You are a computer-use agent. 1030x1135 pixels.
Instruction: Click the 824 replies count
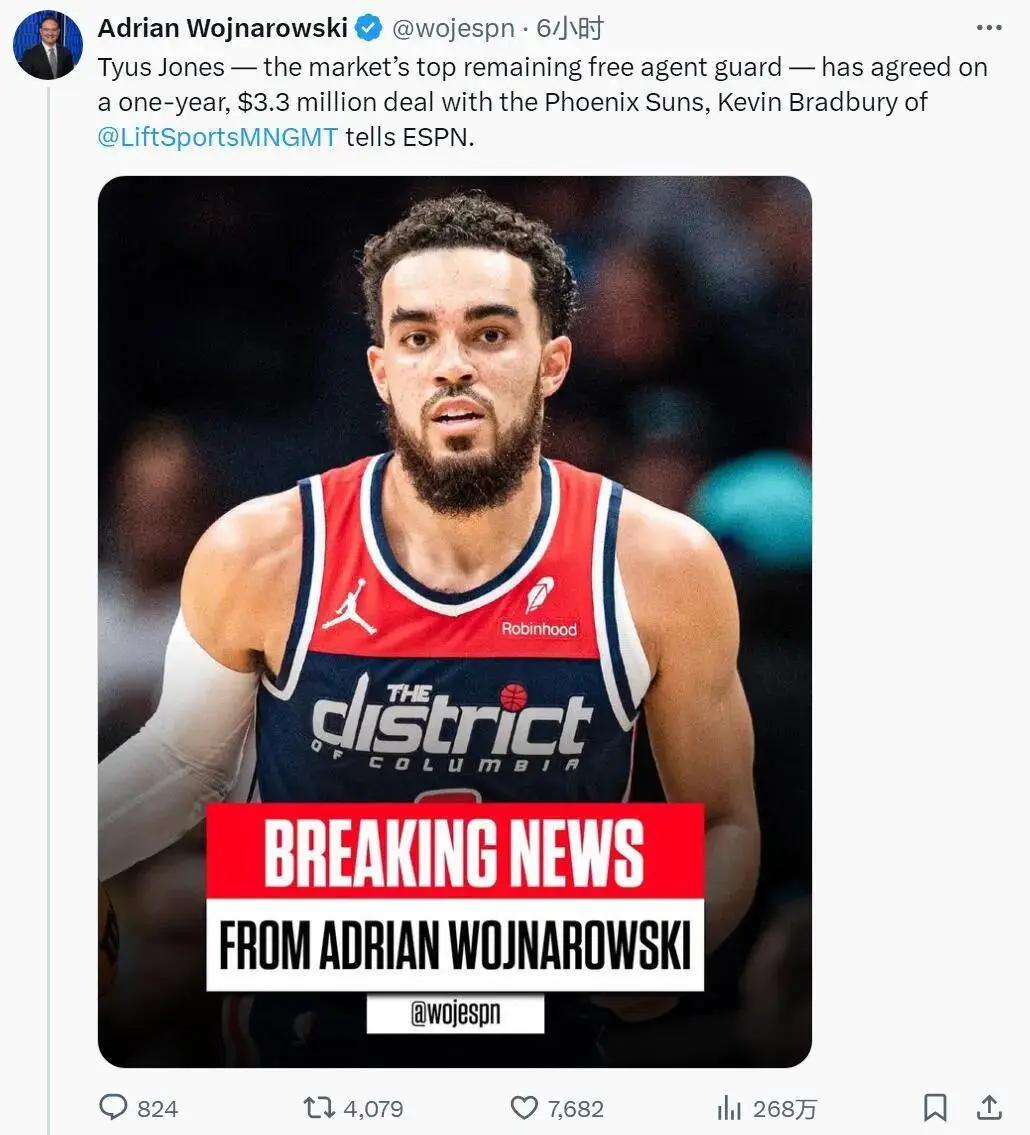coord(157,1109)
